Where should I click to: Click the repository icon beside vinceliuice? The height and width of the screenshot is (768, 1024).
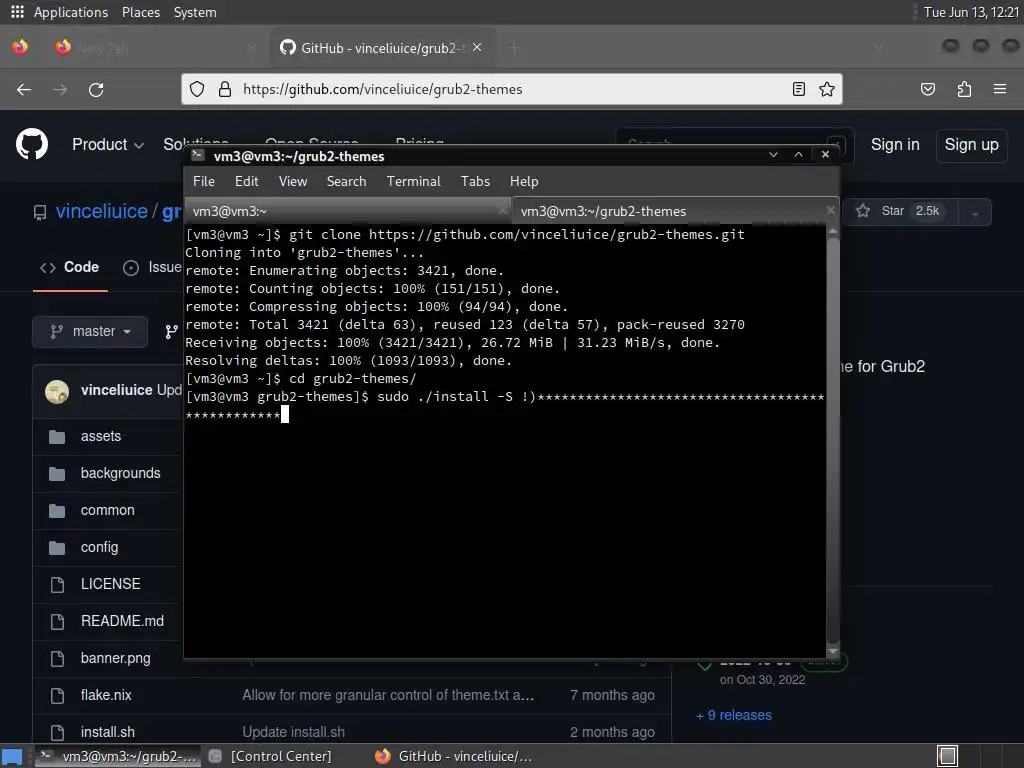point(40,212)
